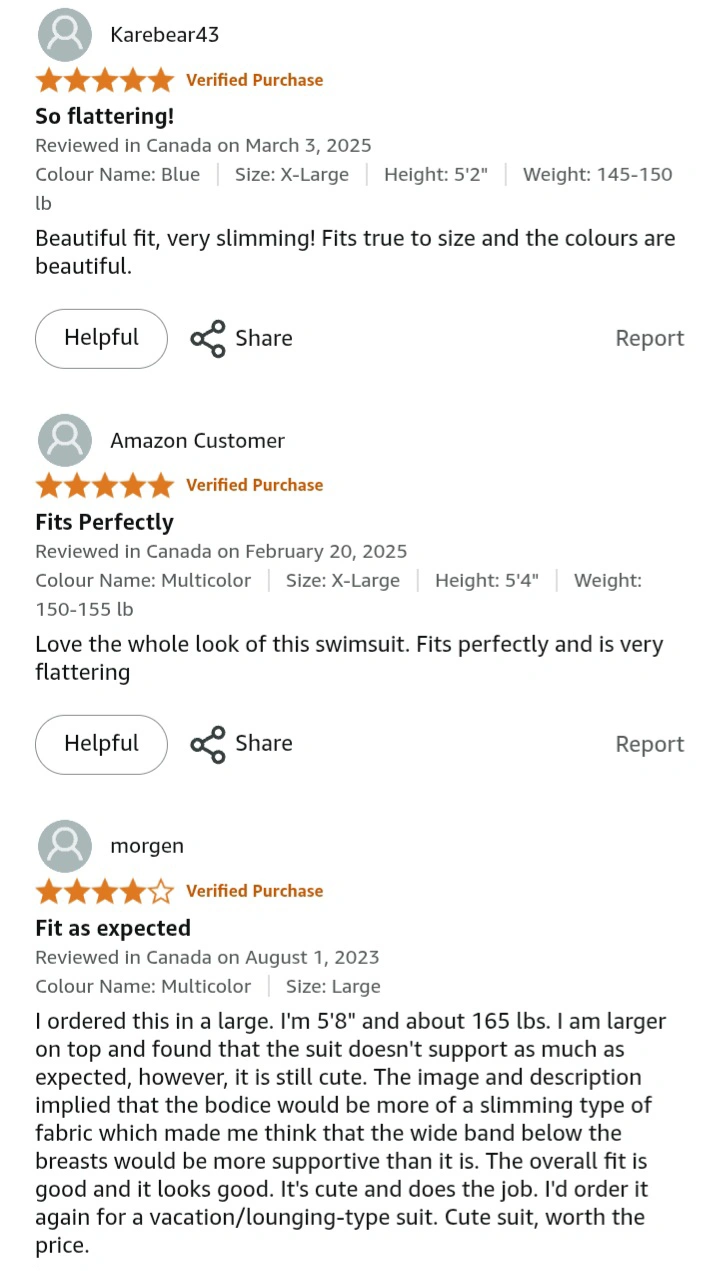Open morgen's profile avatar icon
Screen dimensions: 715x1271
(64, 846)
